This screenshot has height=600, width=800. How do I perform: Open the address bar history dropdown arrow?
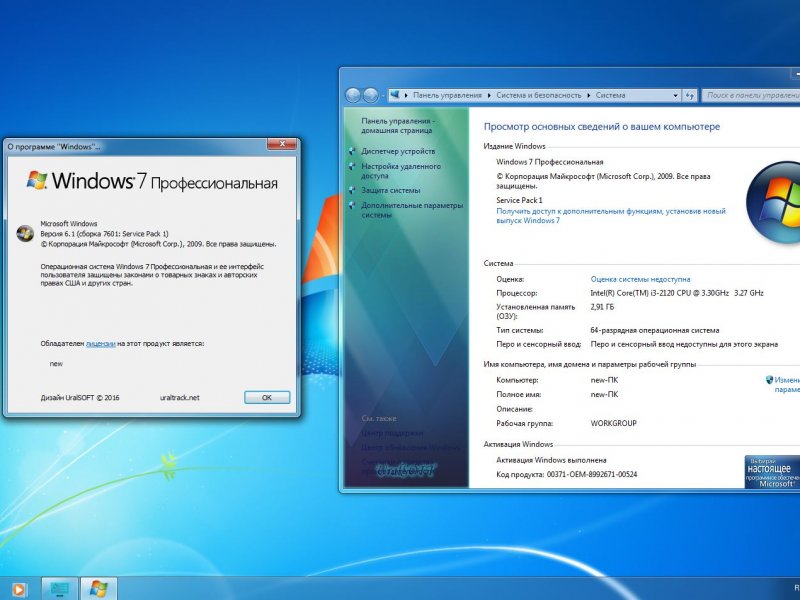tap(676, 95)
